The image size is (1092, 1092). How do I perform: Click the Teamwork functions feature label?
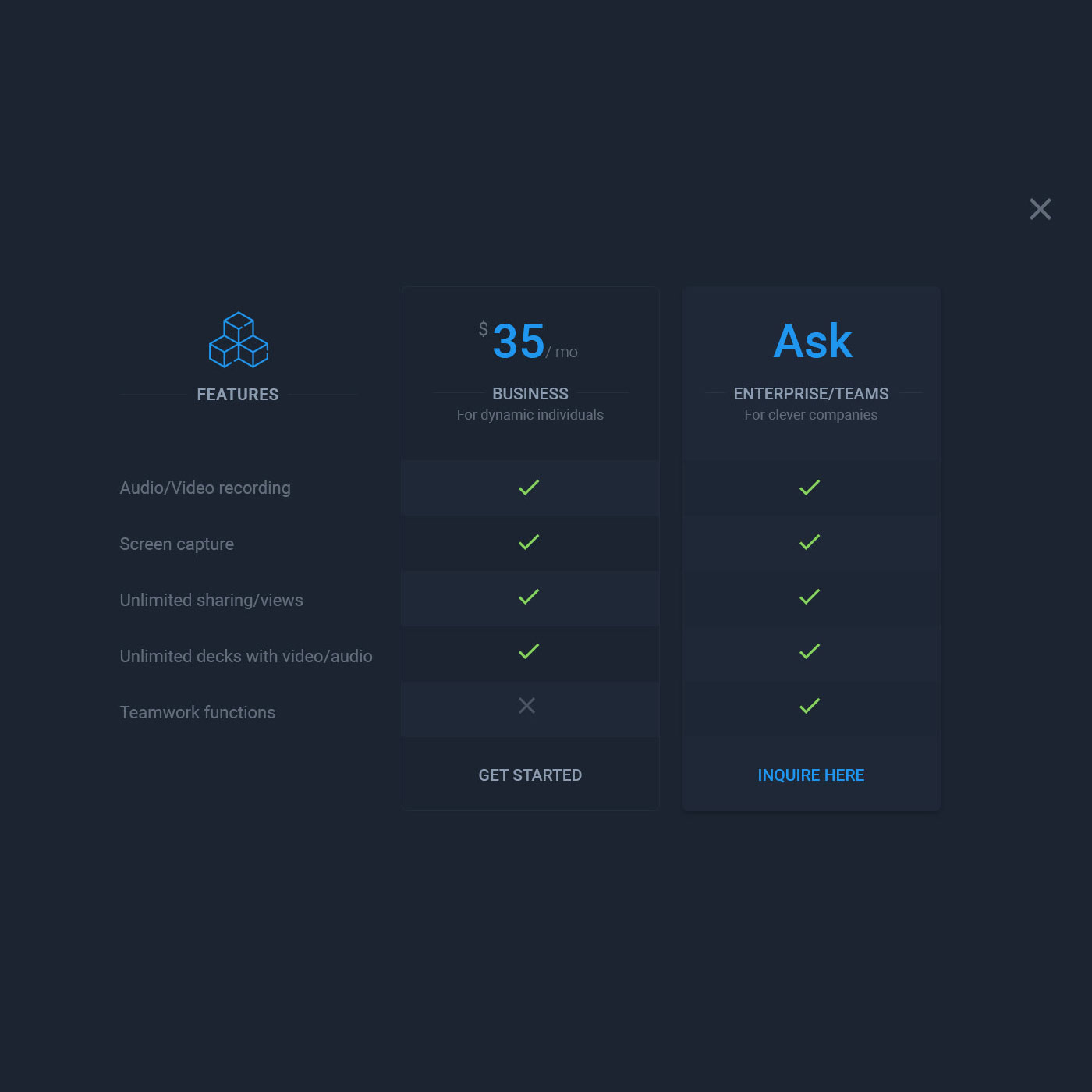(x=197, y=712)
